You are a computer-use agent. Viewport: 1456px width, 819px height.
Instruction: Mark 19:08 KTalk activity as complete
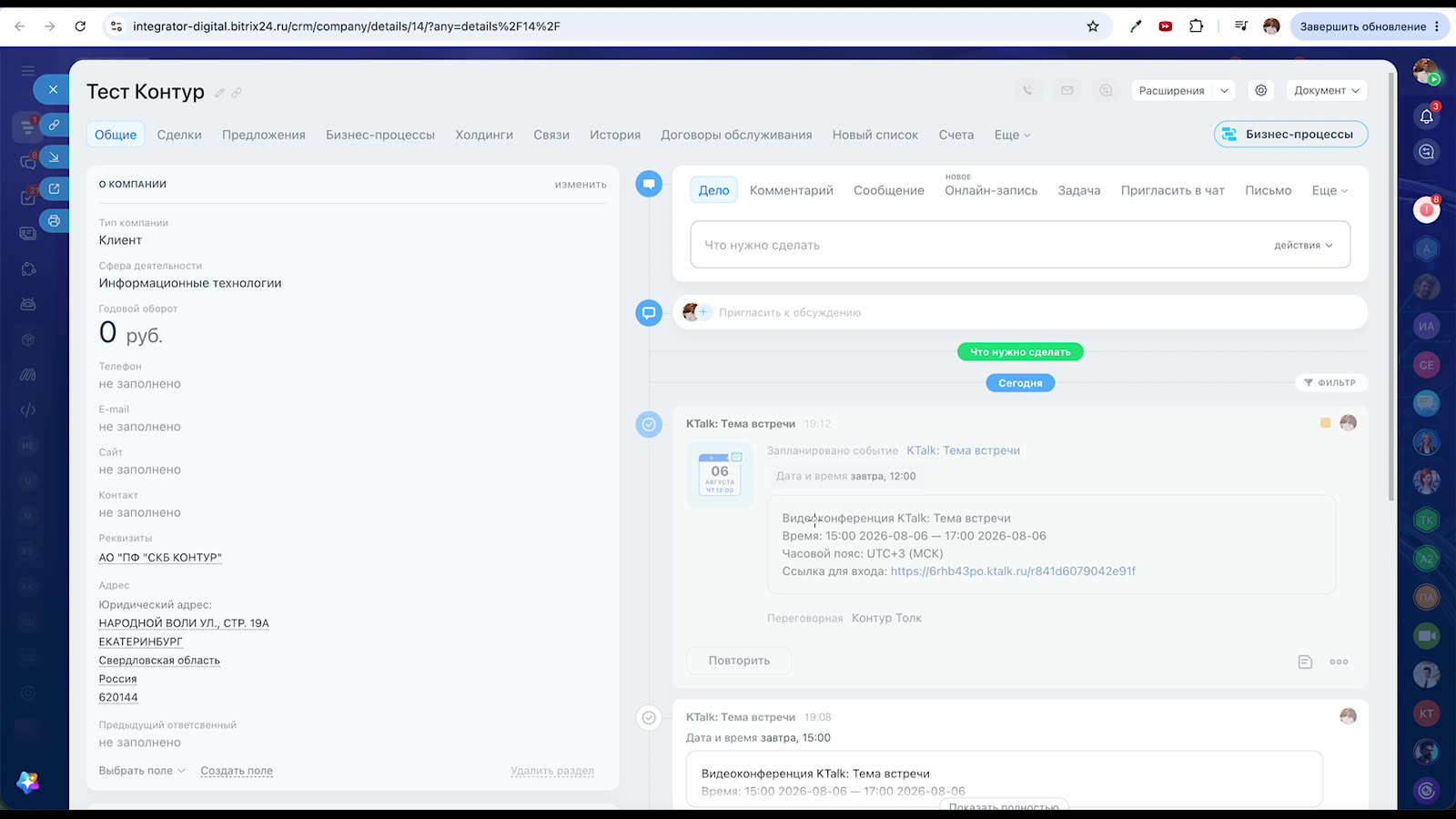pos(649,718)
